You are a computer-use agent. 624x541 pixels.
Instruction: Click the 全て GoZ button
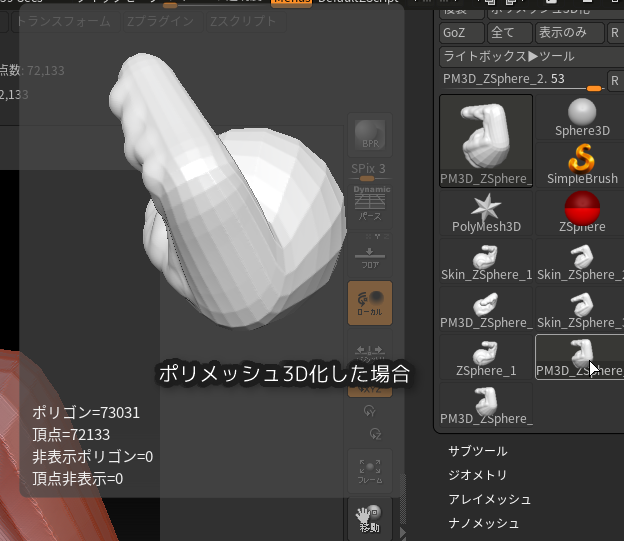click(x=510, y=33)
